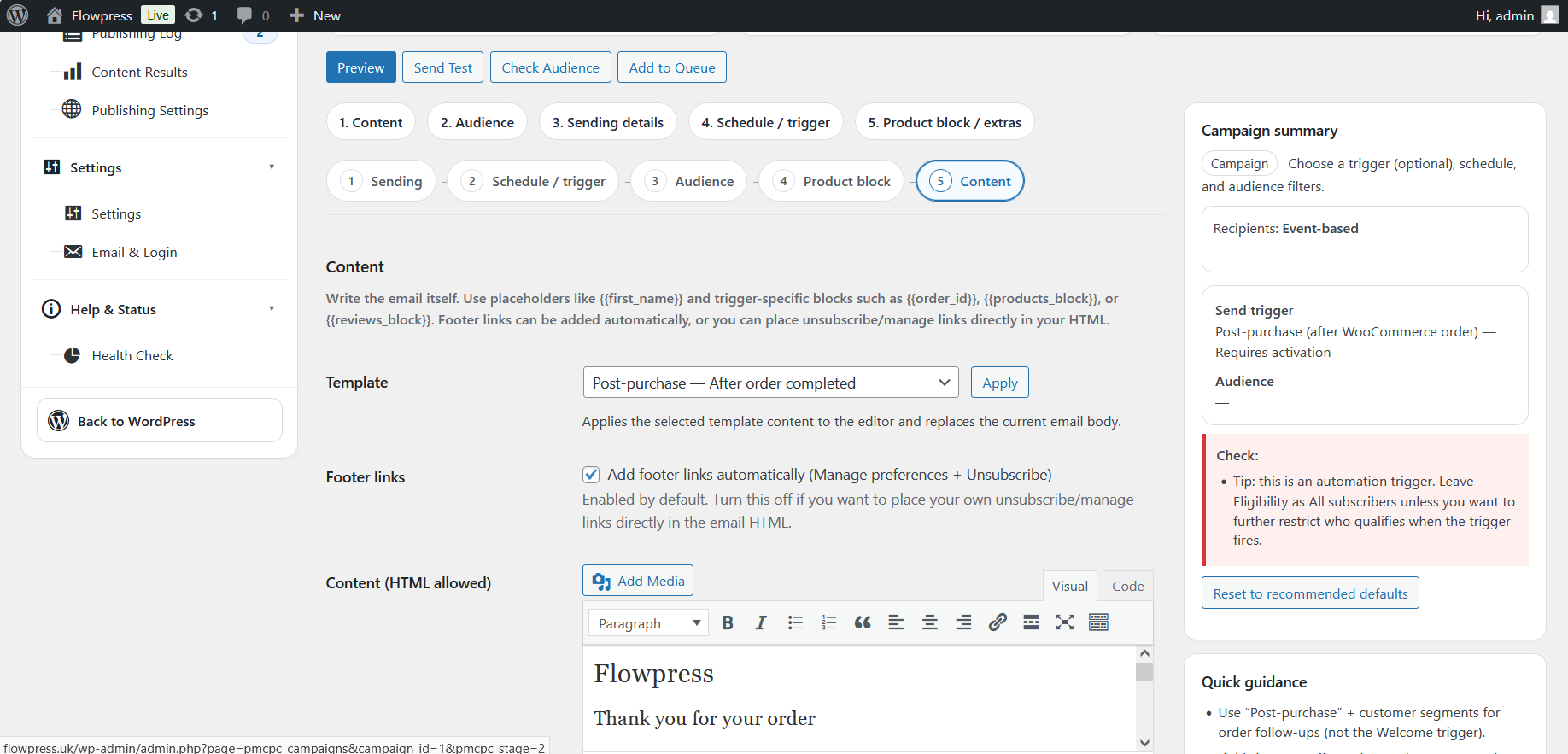Open the comments bubble icon
The image size is (1568, 754).
(x=245, y=15)
